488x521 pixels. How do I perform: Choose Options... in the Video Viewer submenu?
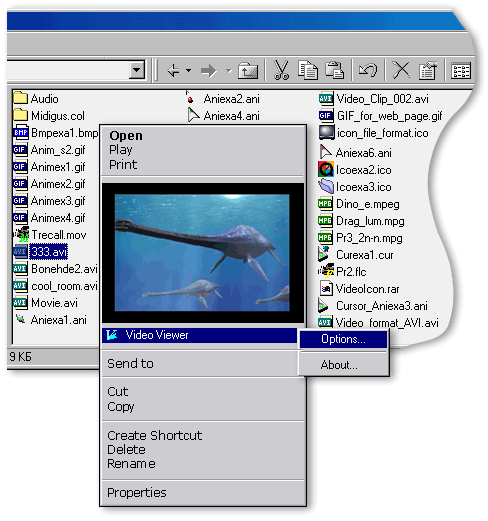[343, 339]
